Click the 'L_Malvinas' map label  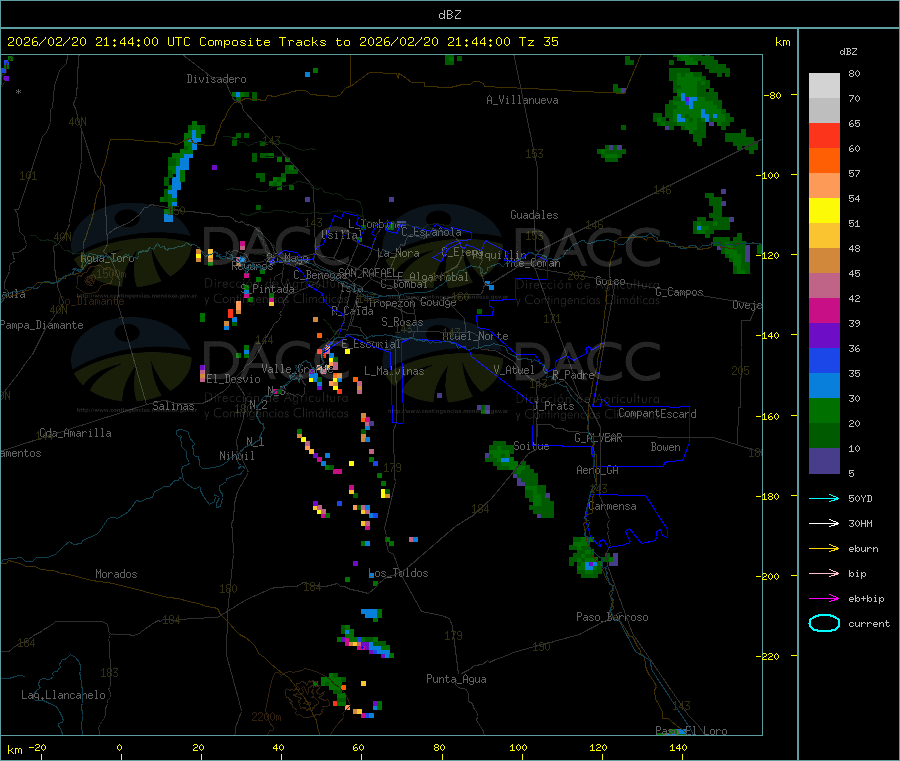[394, 372]
